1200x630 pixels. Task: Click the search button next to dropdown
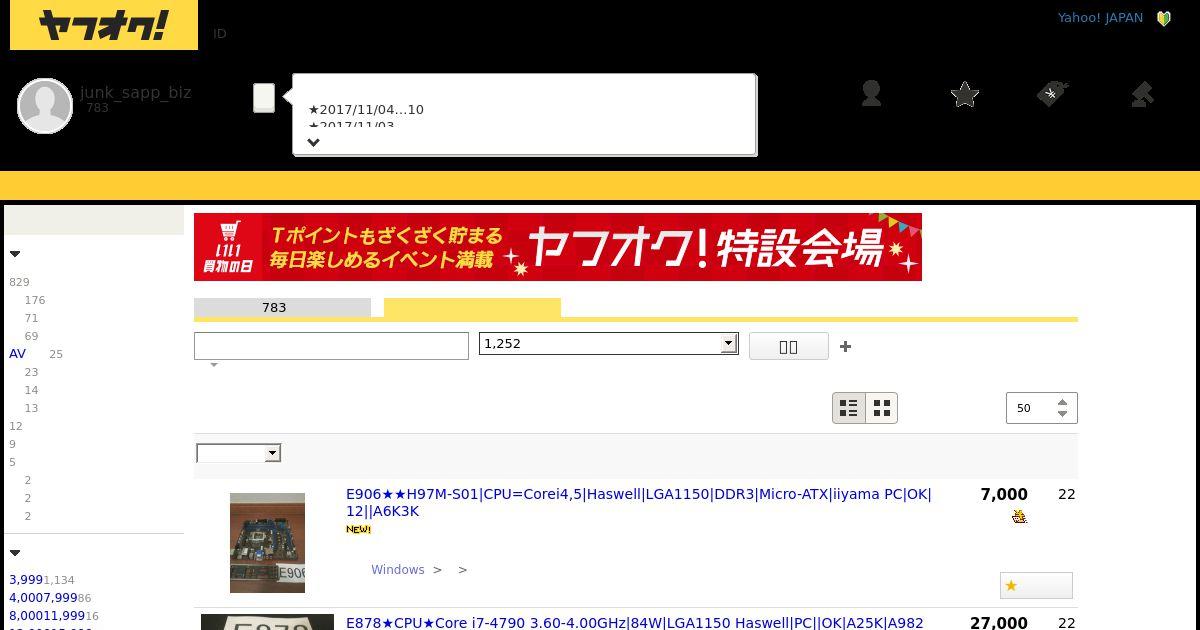coord(789,346)
